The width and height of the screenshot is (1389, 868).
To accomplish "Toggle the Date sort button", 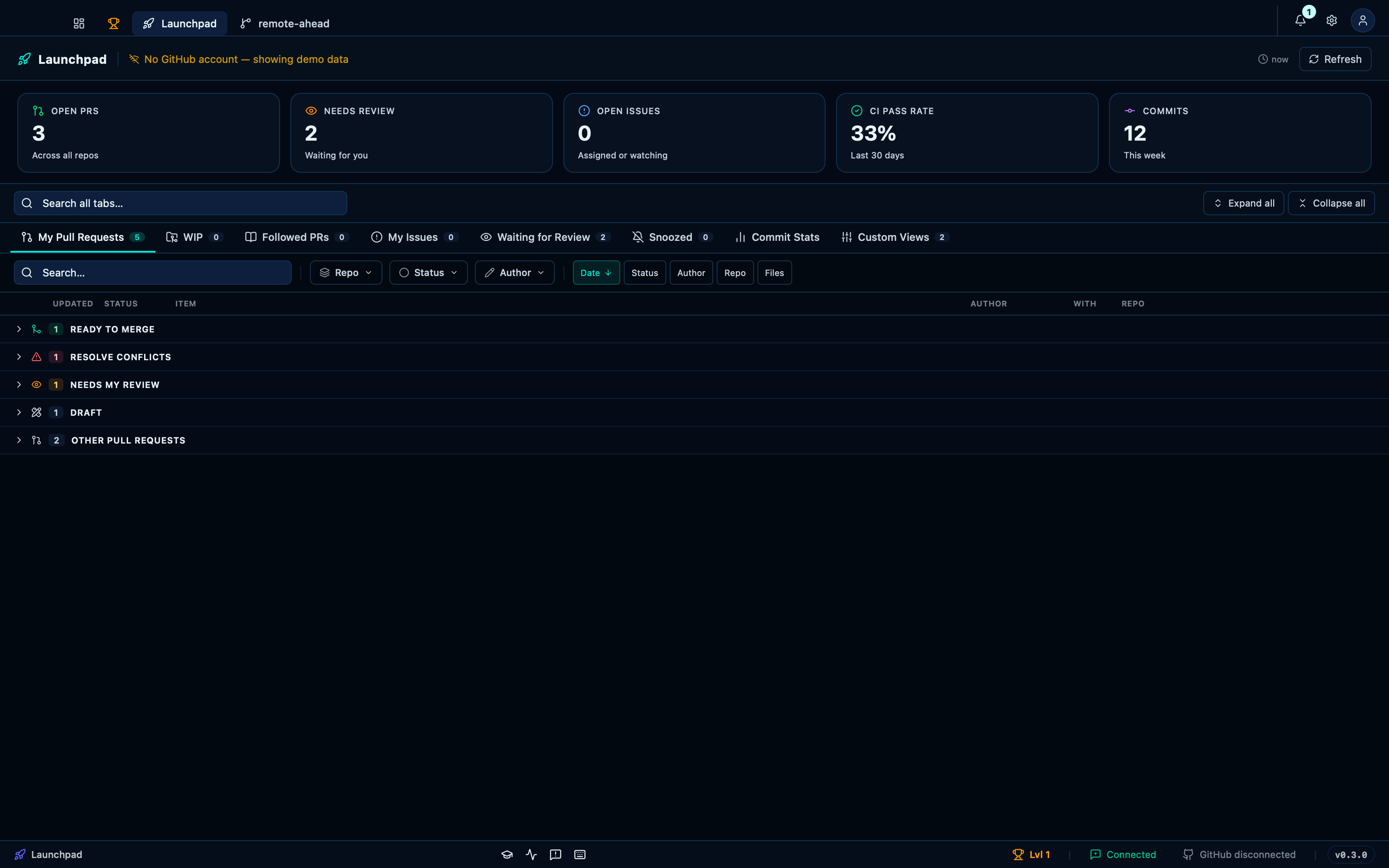I will coord(596,273).
